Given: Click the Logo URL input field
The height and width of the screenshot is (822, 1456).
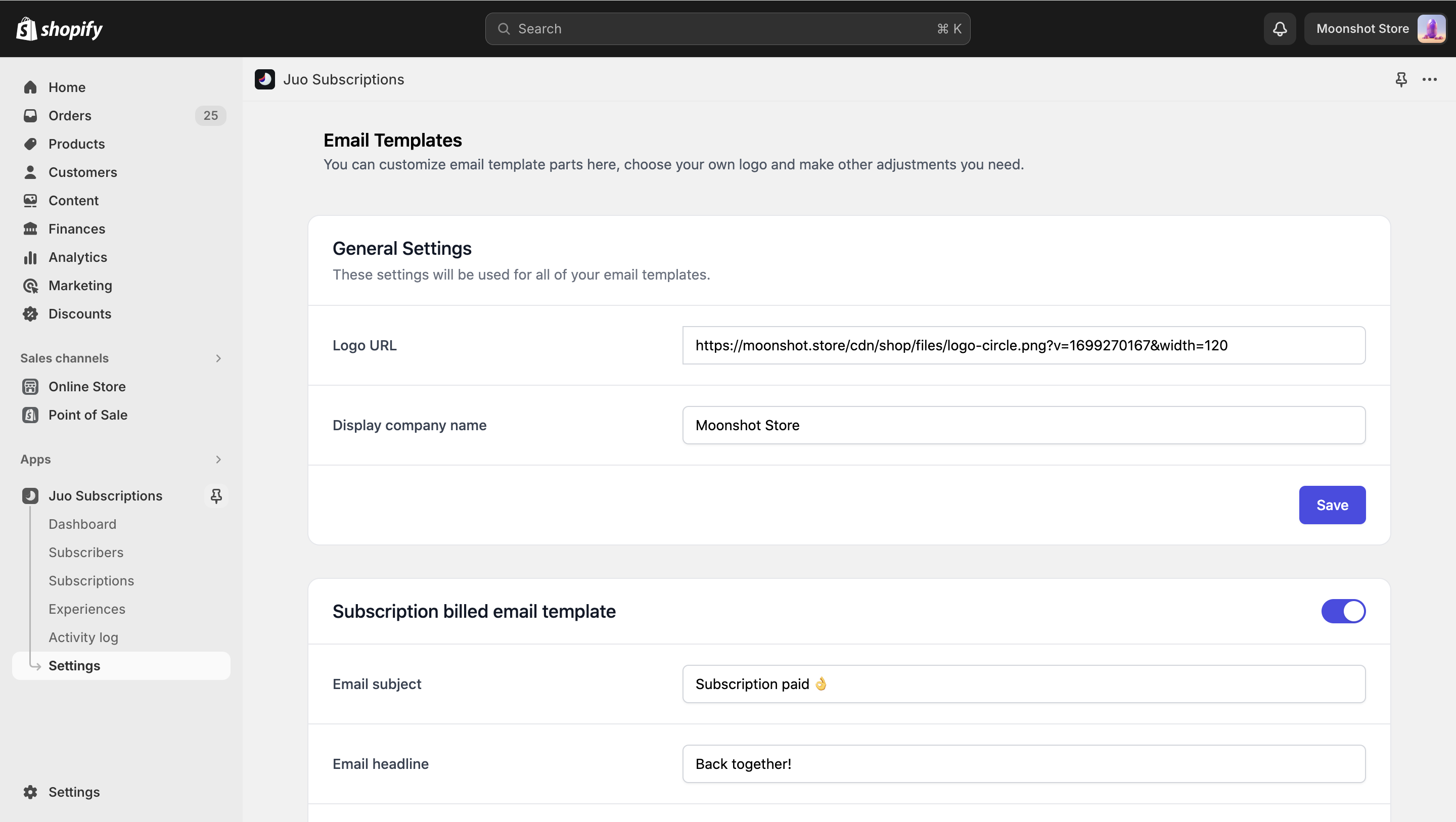Looking at the screenshot, I should (1024, 345).
